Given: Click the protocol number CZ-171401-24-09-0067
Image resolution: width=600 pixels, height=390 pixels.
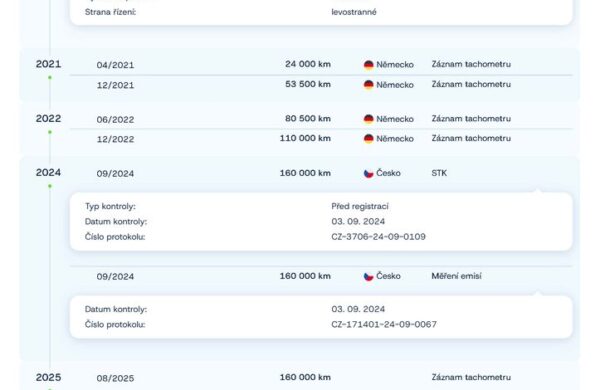Looking at the screenshot, I should [x=384, y=324].
